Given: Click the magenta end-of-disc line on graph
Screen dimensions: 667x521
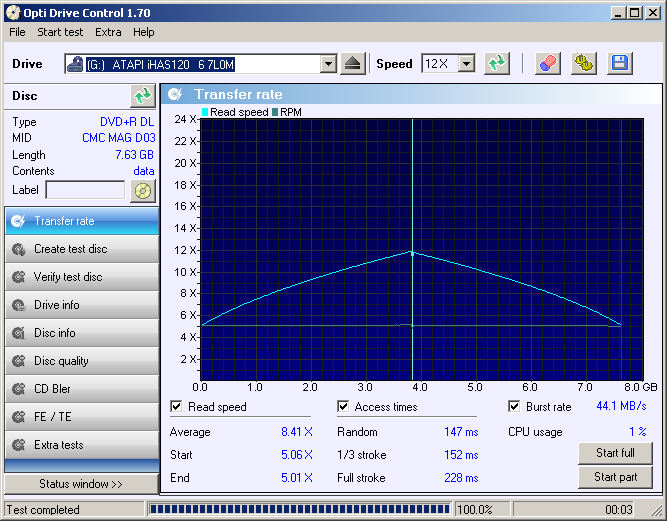Looking at the screenshot, I should click(621, 250).
